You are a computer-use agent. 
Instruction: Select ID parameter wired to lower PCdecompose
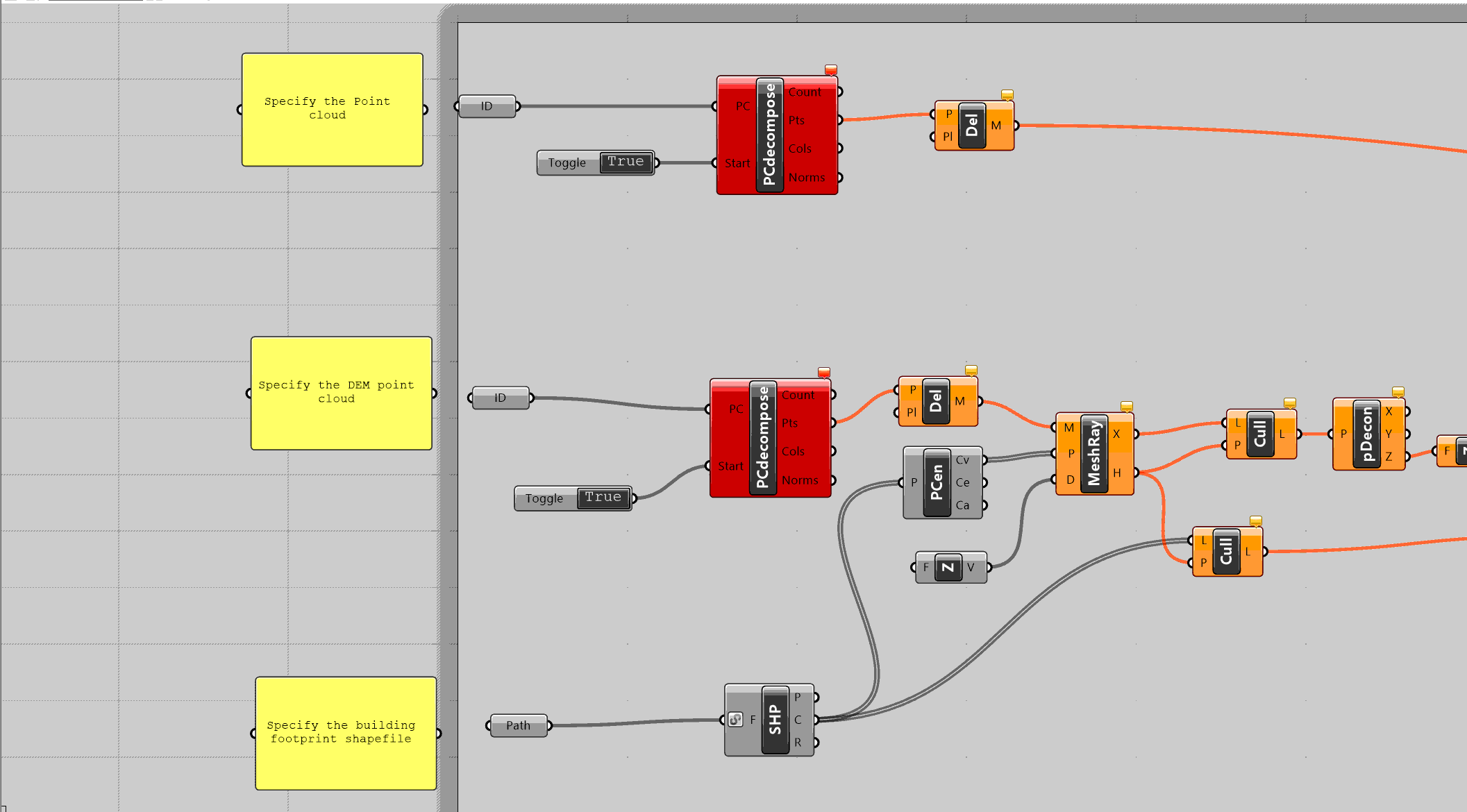[x=500, y=398]
